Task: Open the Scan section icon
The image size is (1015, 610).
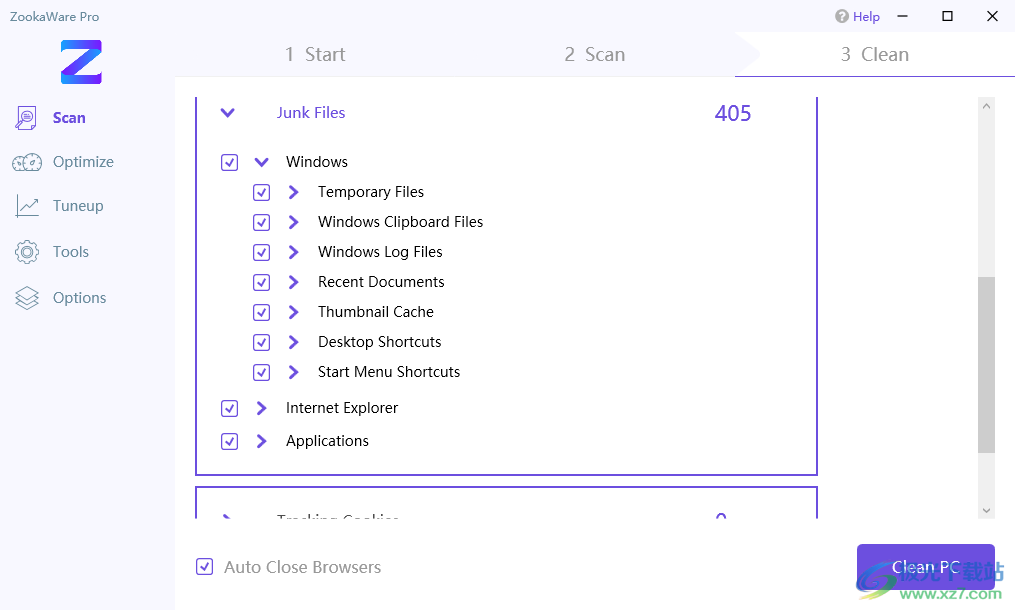Action: [x=27, y=118]
